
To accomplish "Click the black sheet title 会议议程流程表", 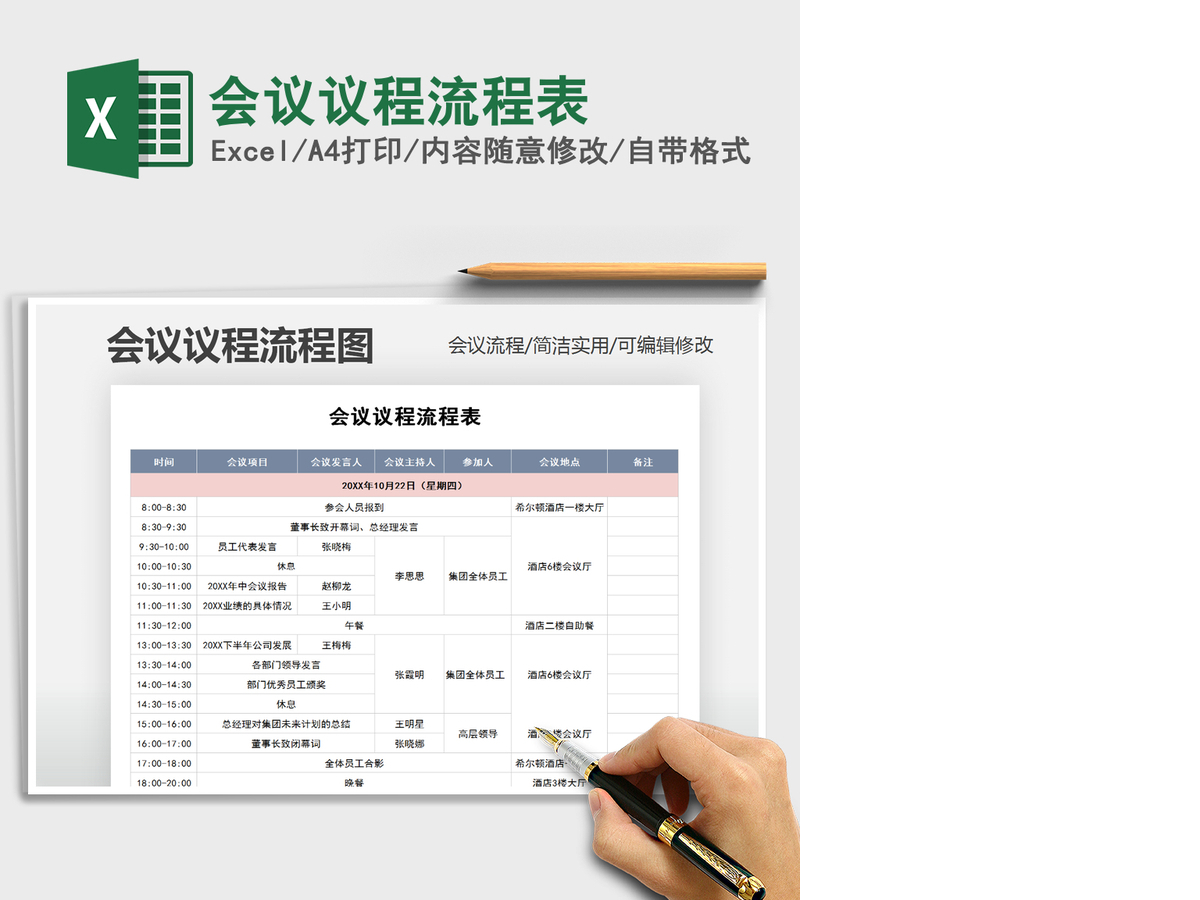I will [x=405, y=417].
